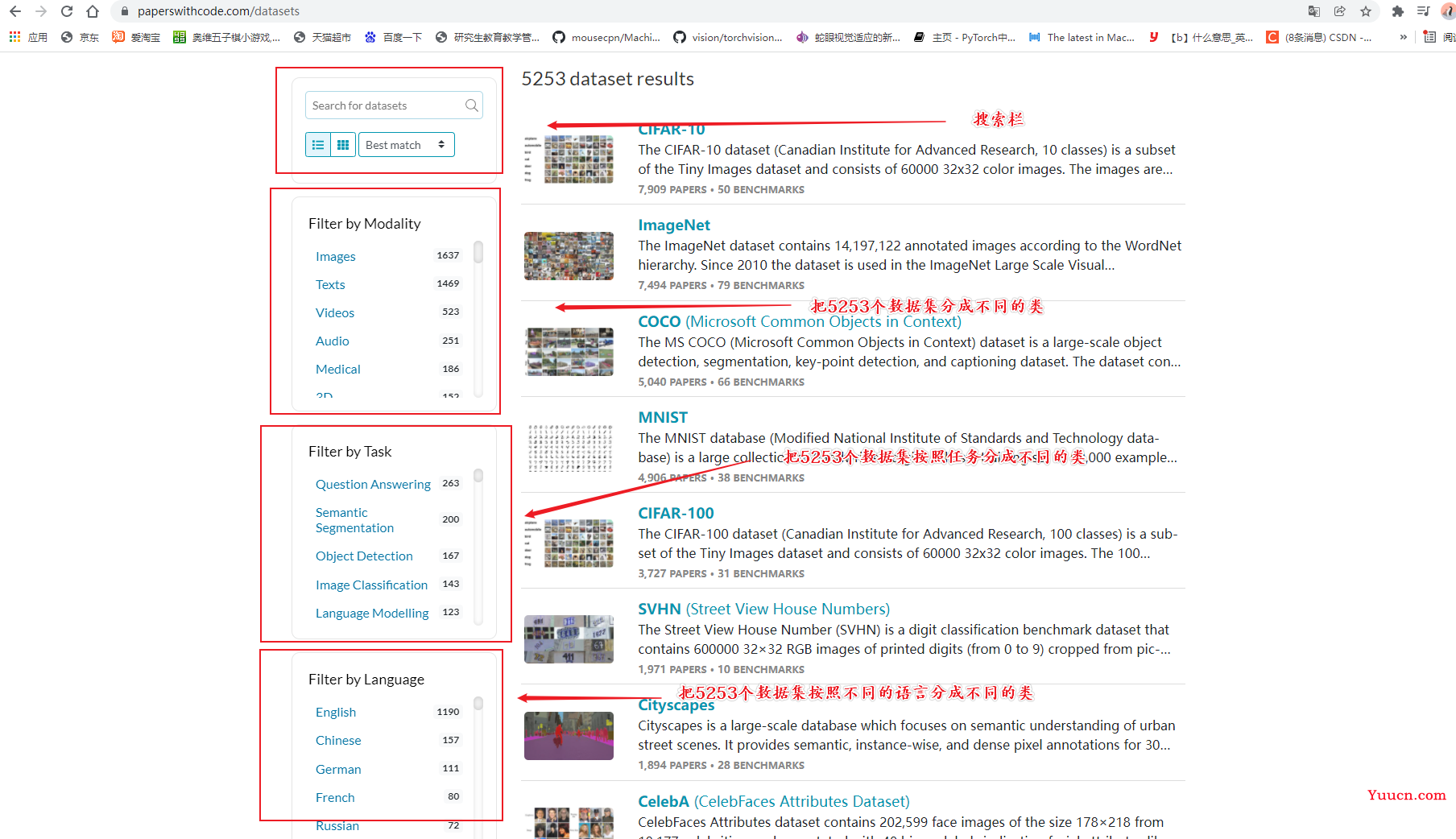Image resolution: width=1456 pixels, height=839 pixels.
Task: Open the CIFAR-100 dataset link
Action: click(x=676, y=513)
